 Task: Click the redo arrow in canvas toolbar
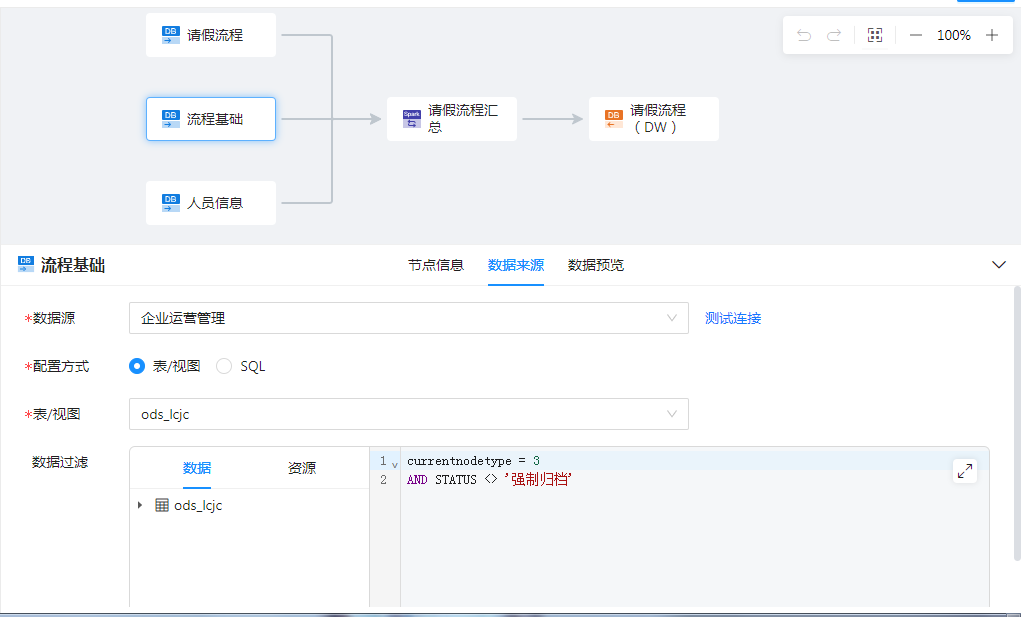coord(834,35)
